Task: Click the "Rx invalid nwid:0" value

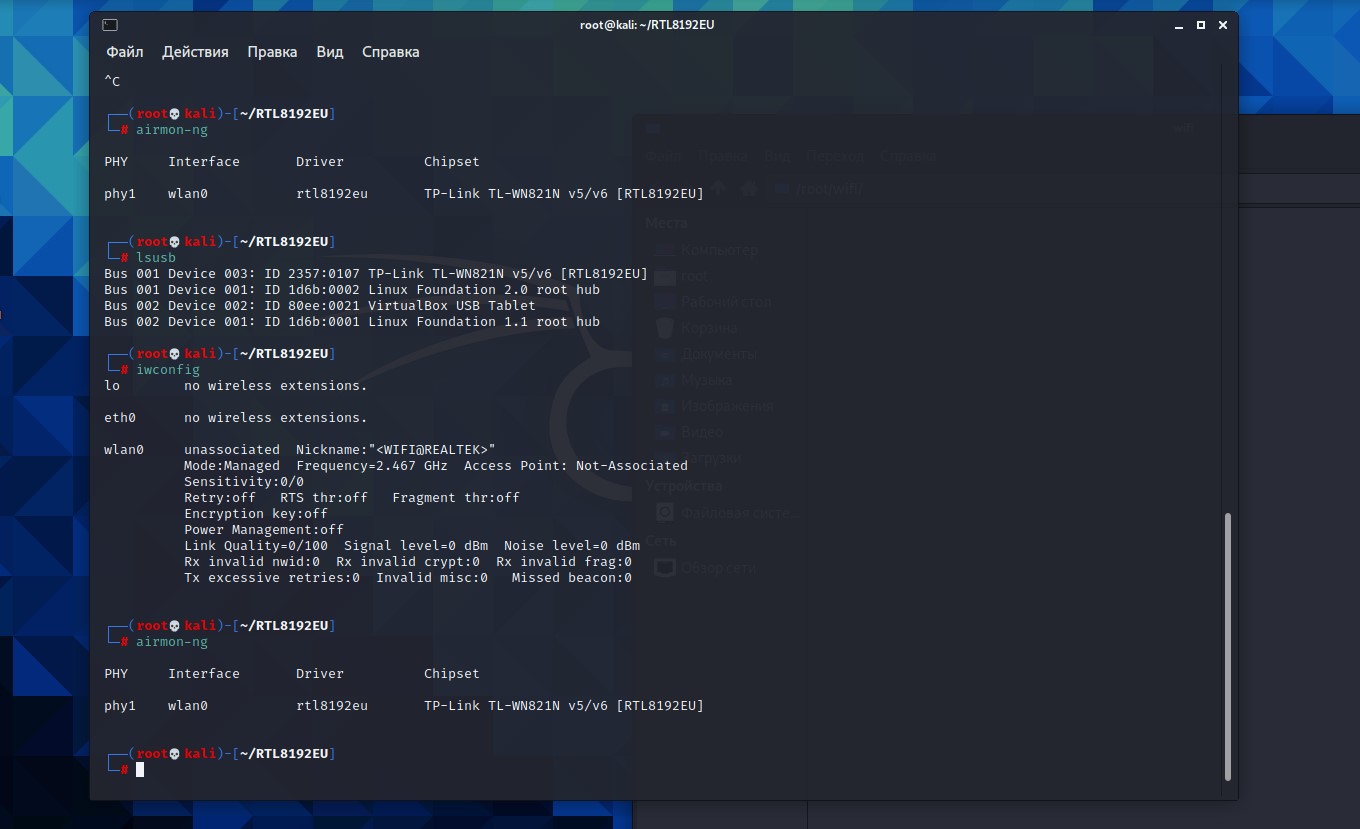Action: (252, 562)
